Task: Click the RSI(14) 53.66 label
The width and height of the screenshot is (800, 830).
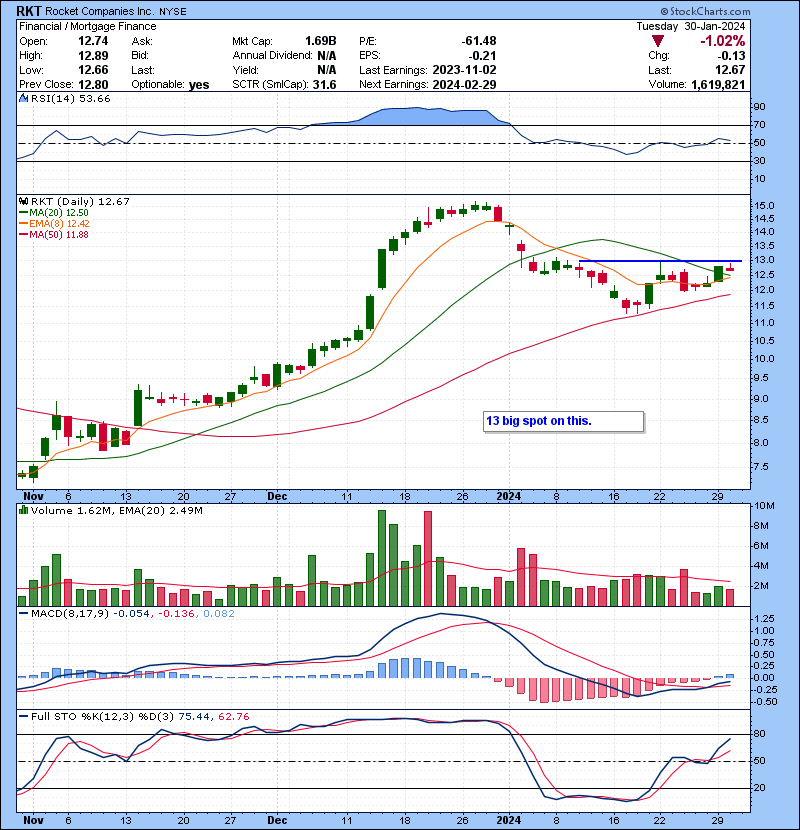Action: [x=71, y=98]
